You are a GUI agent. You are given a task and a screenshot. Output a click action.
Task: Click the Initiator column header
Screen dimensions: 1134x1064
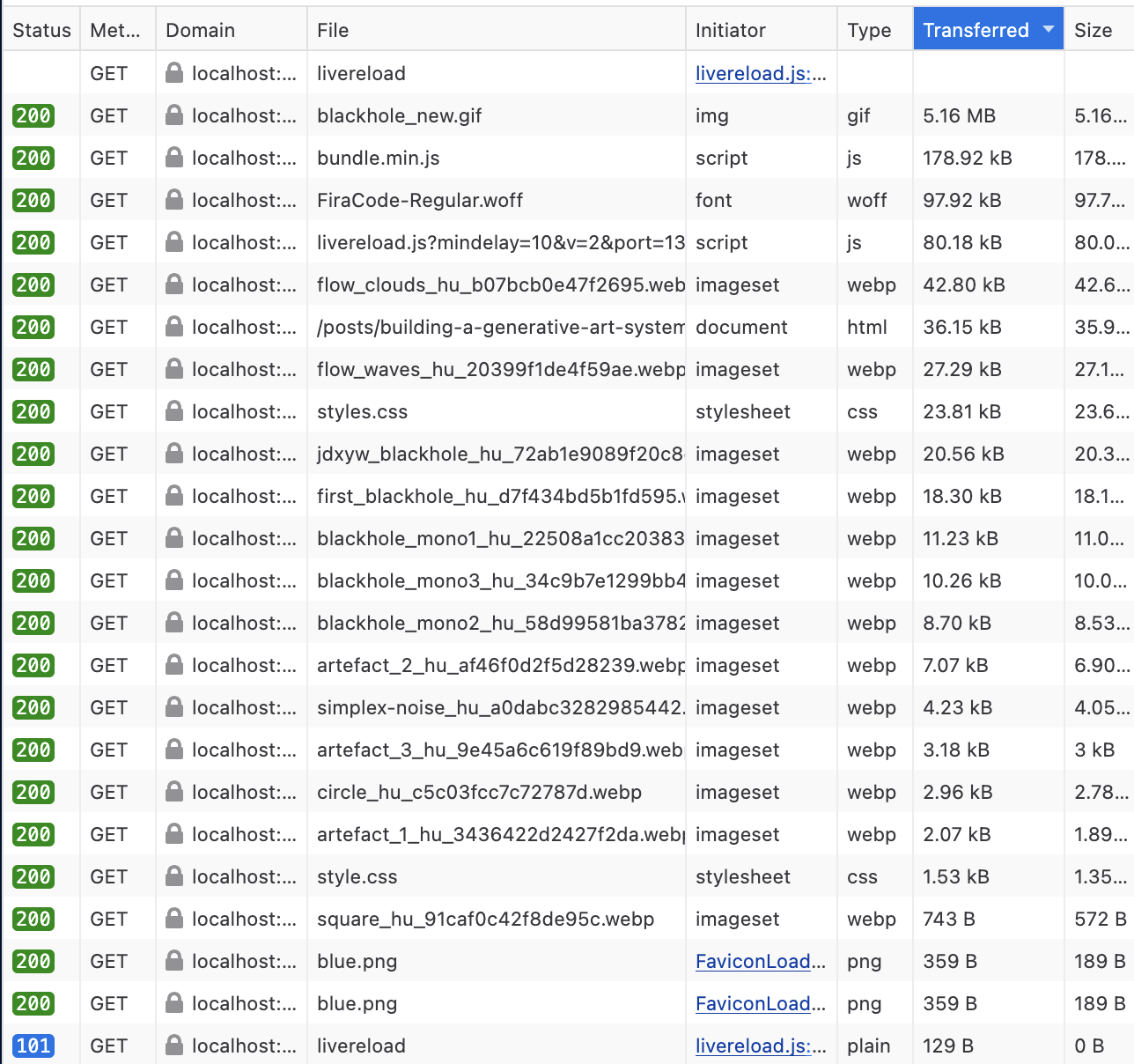click(730, 30)
